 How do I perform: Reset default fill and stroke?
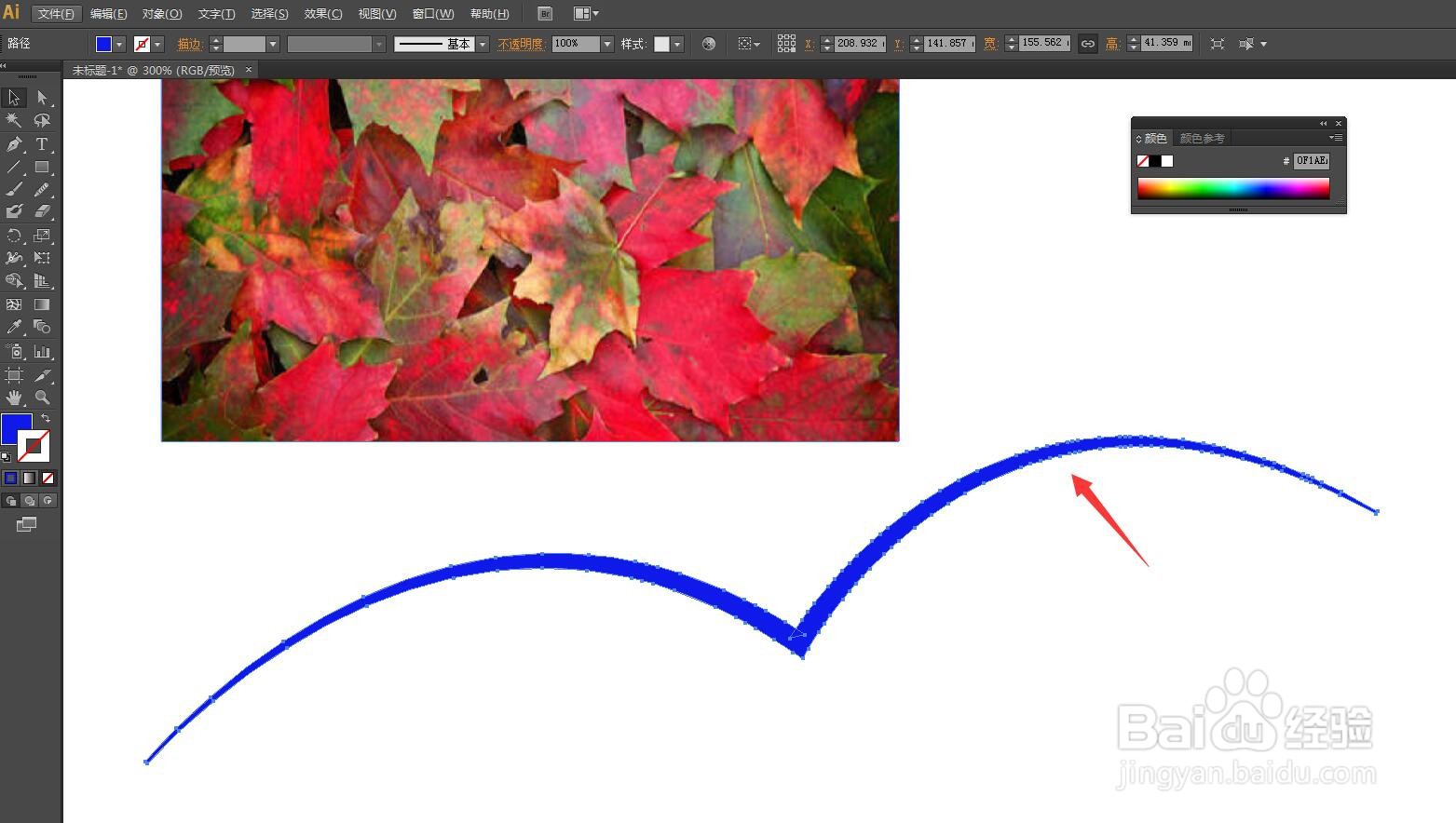(x=6, y=457)
